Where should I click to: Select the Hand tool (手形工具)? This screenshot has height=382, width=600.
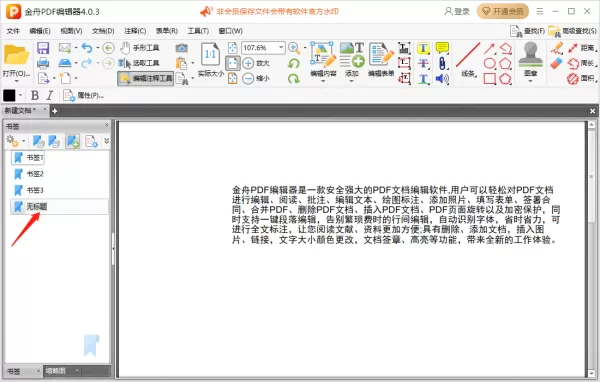pyautogui.click(x=140, y=48)
